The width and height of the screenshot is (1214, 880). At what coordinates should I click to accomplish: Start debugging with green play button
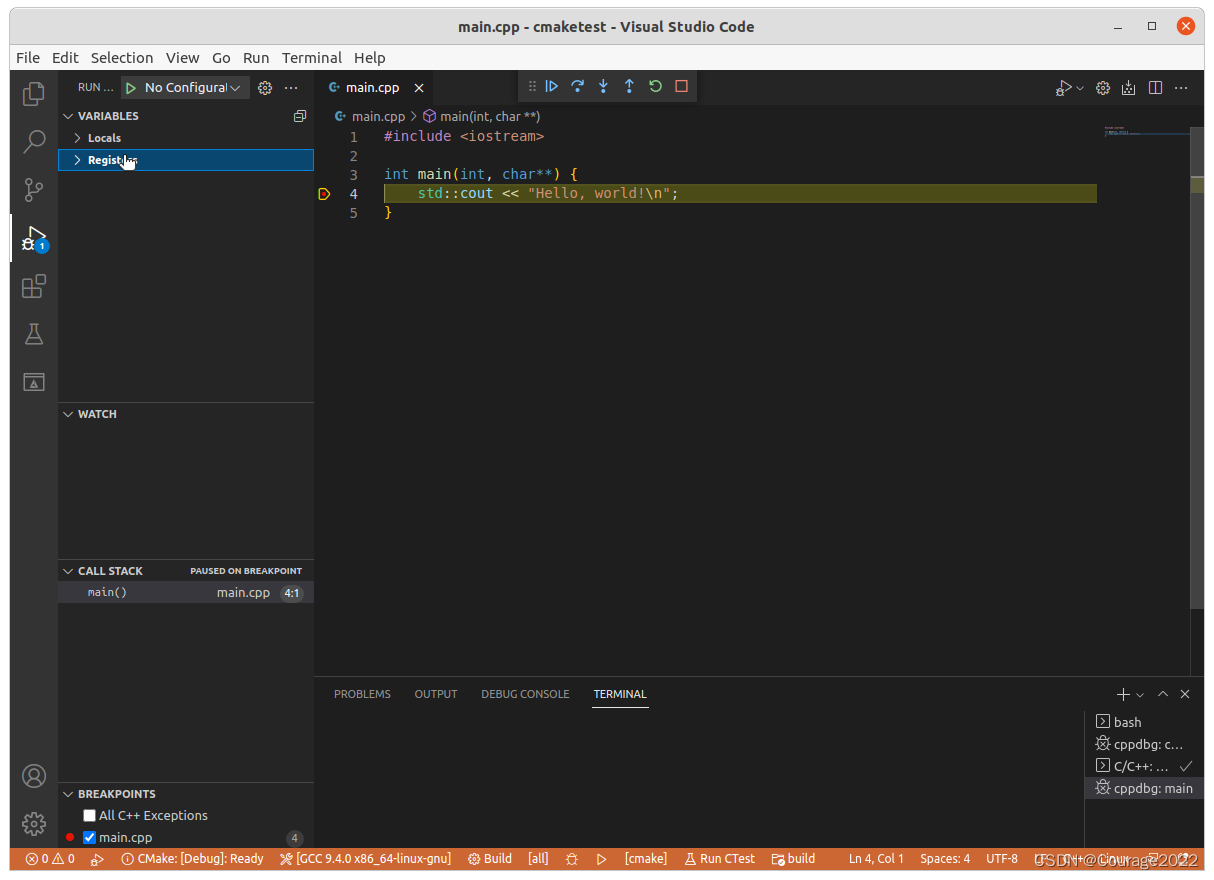130,88
